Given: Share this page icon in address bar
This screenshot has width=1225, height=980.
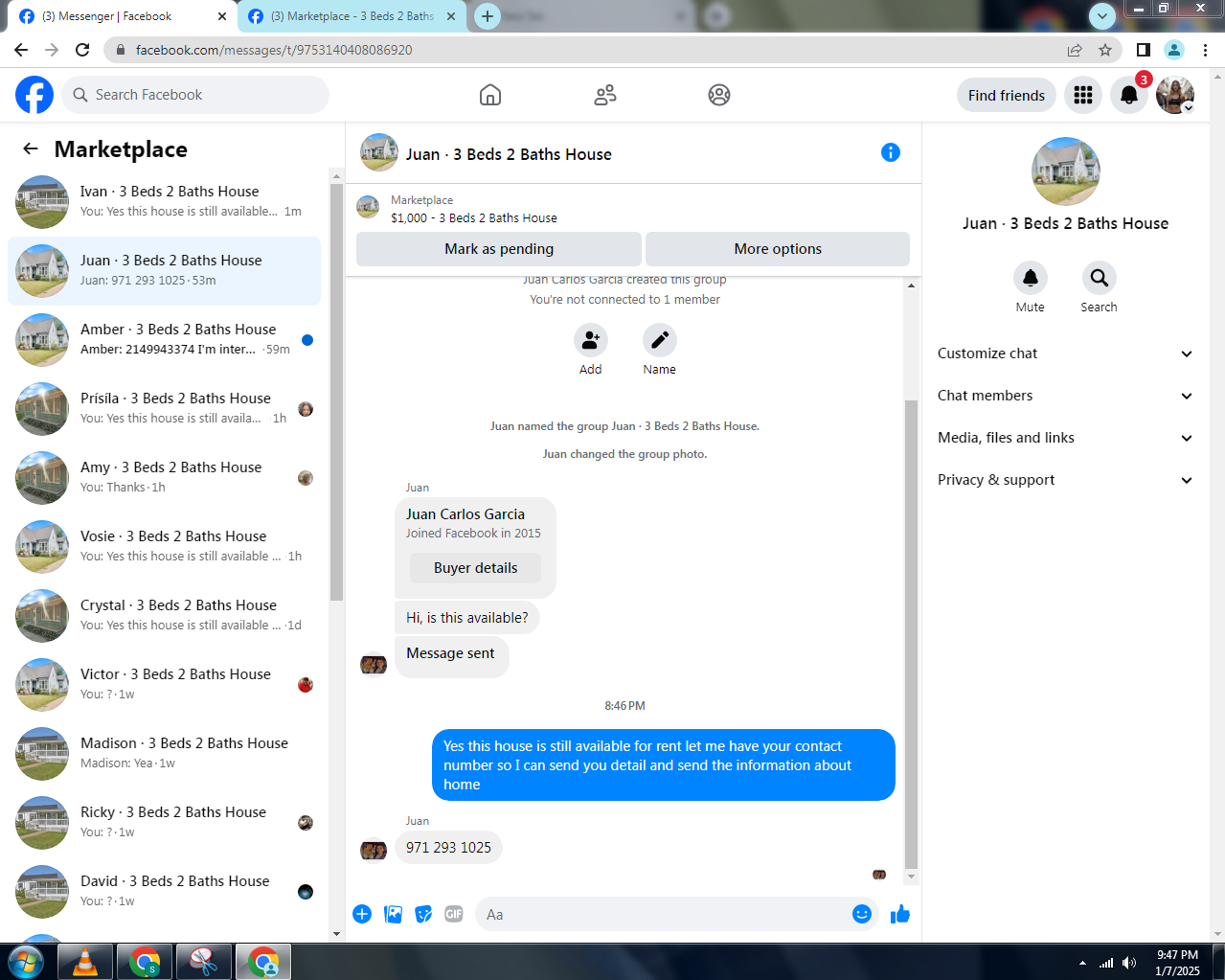Looking at the screenshot, I should click(x=1075, y=50).
